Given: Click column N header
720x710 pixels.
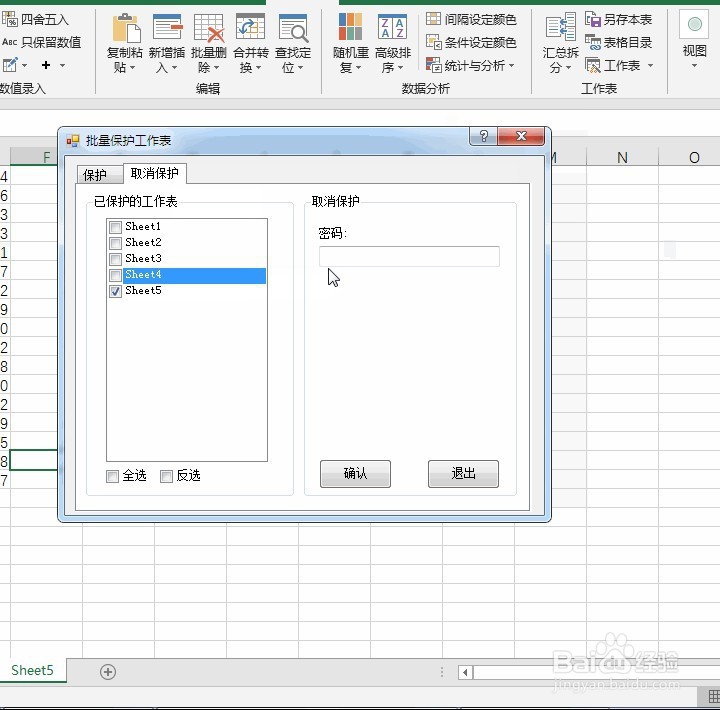Looking at the screenshot, I should (x=622, y=158).
